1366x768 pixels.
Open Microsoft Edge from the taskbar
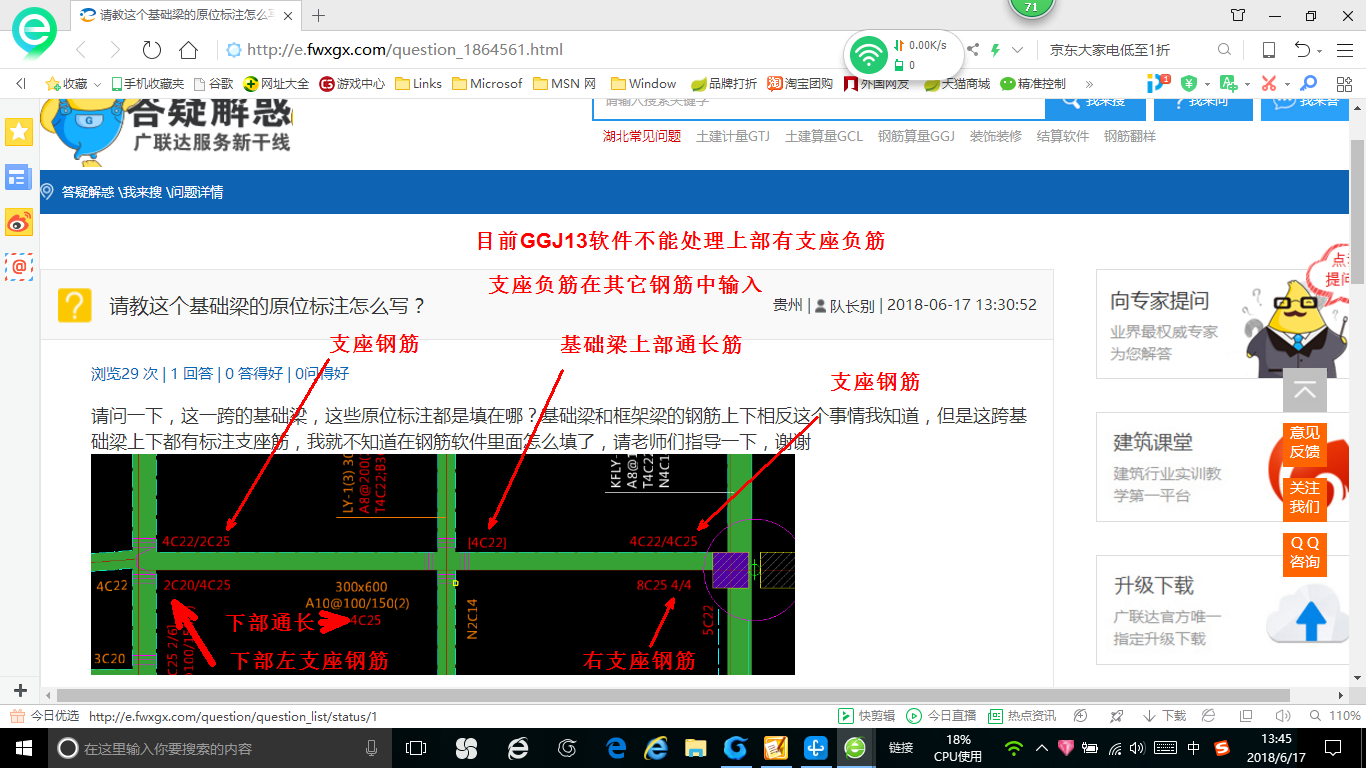click(617, 748)
